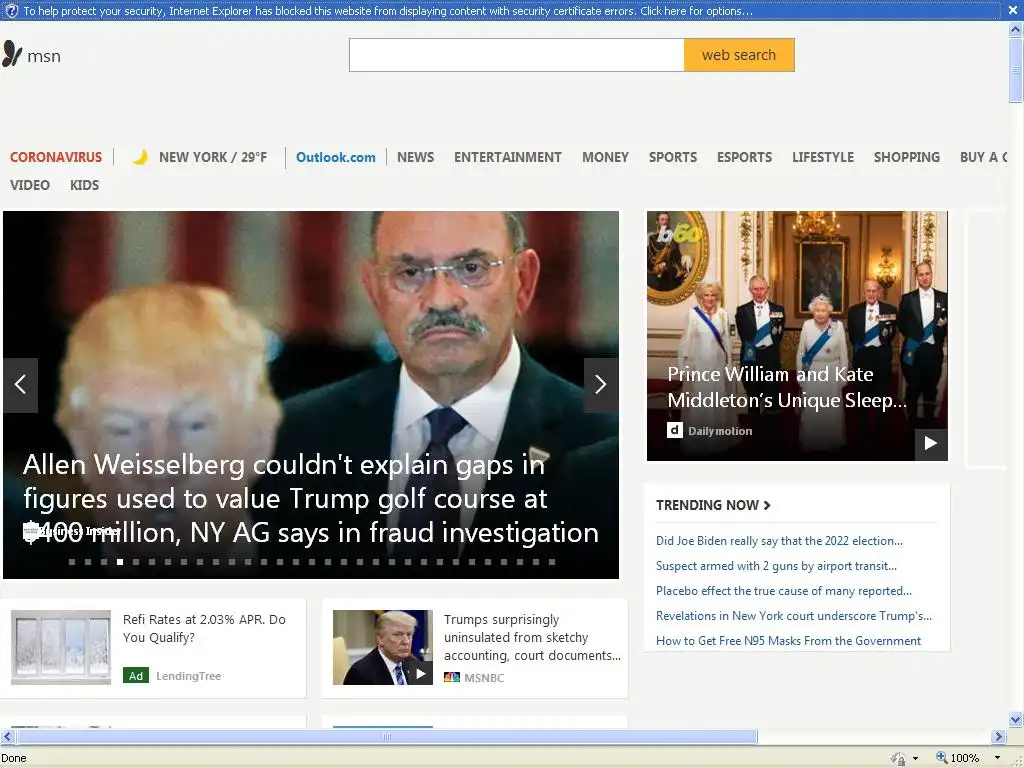The width and height of the screenshot is (1024, 768).
Task: Open Prince William and Kate Middleton video
Action: [x=787, y=387]
